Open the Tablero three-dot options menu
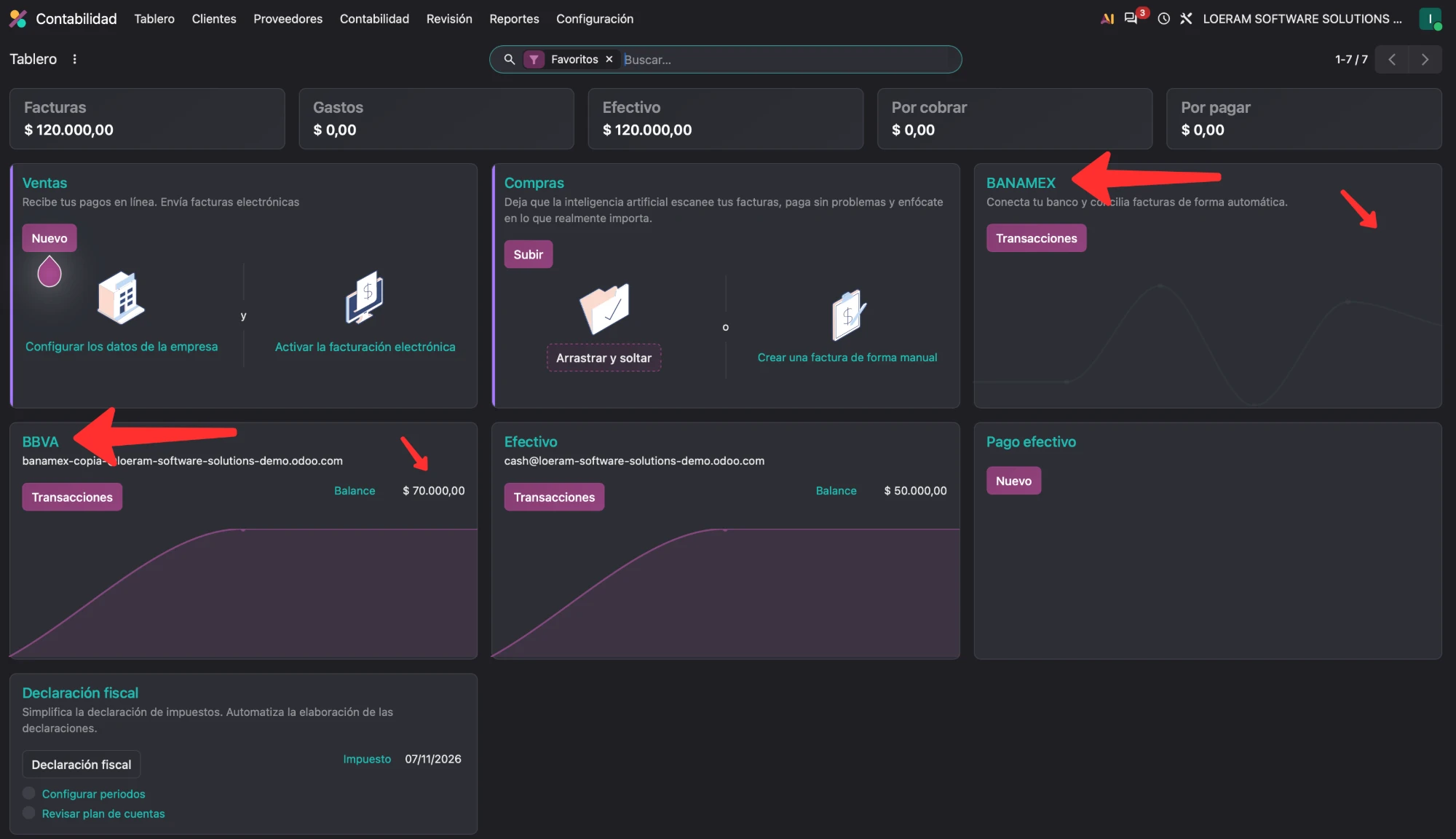Viewport: 1456px width, 839px height. 74,59
